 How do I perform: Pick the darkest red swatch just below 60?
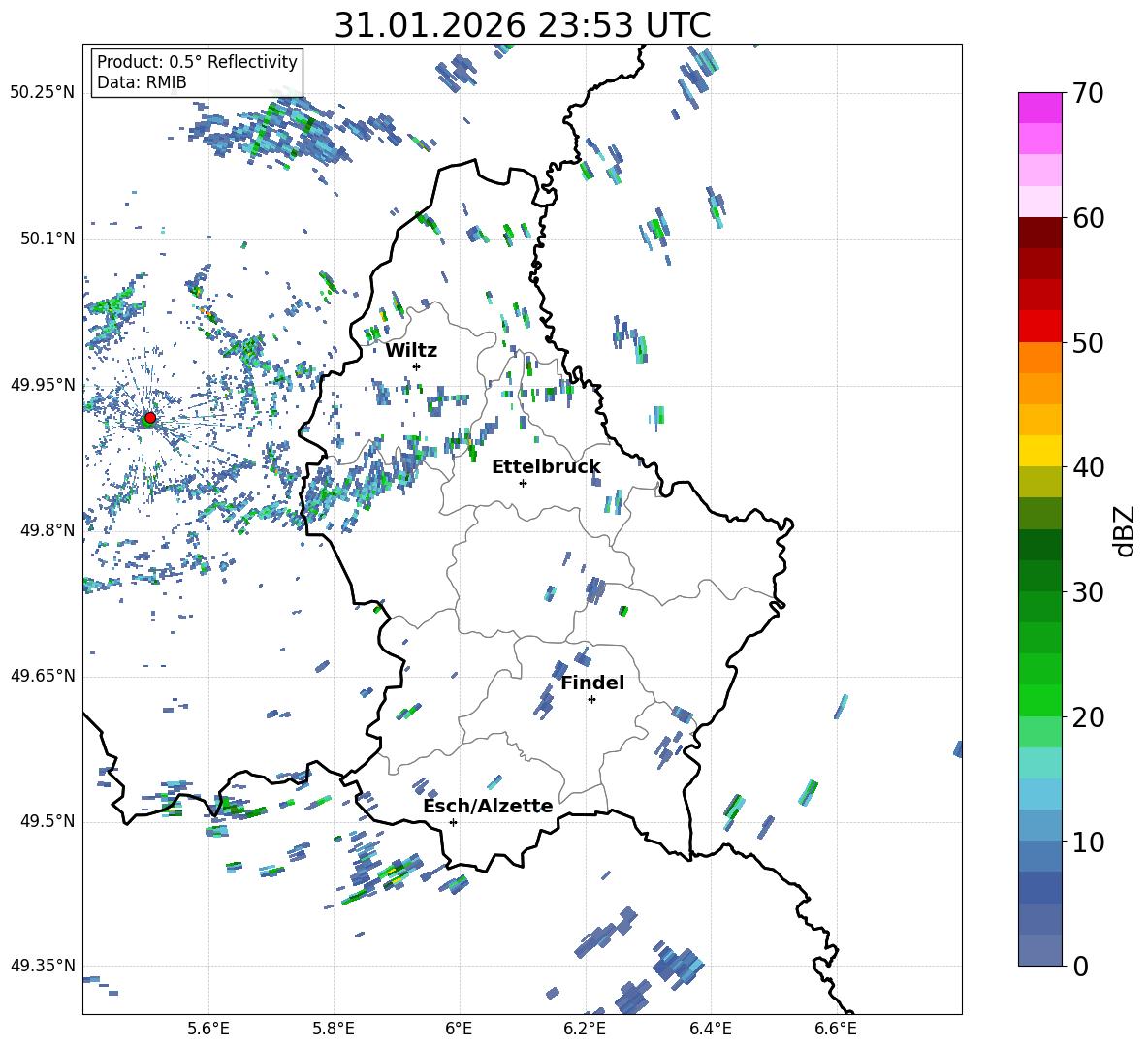pos(1040,233)
